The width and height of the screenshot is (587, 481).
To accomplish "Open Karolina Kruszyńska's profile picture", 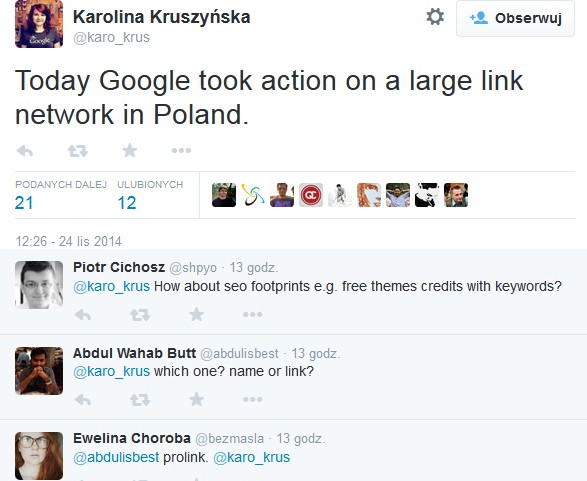I will [39, 25].
